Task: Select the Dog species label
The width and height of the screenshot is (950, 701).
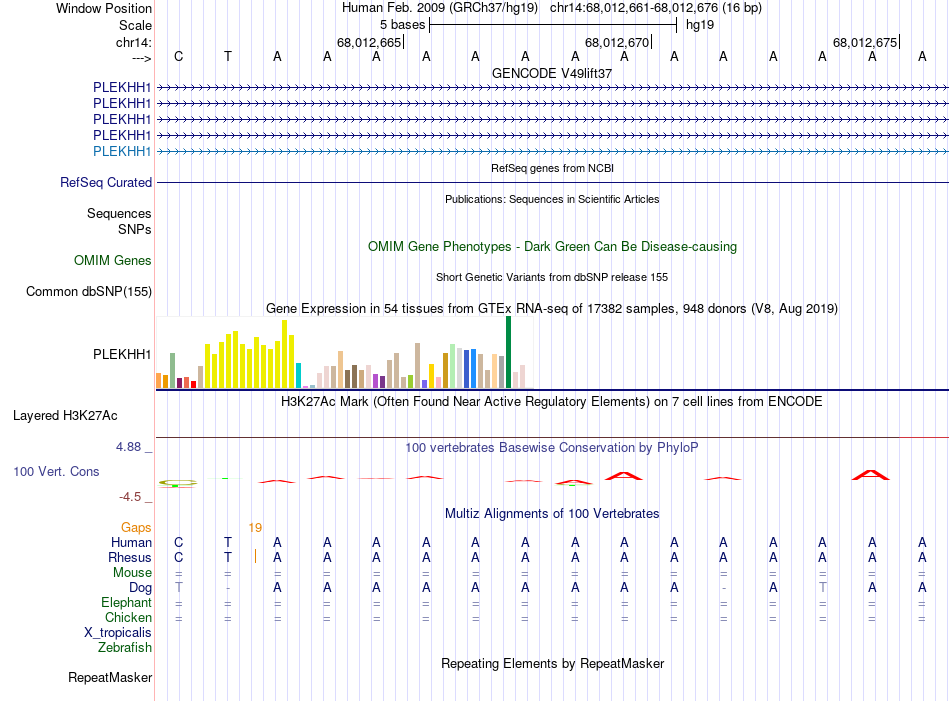Action: tap(141, 588)
